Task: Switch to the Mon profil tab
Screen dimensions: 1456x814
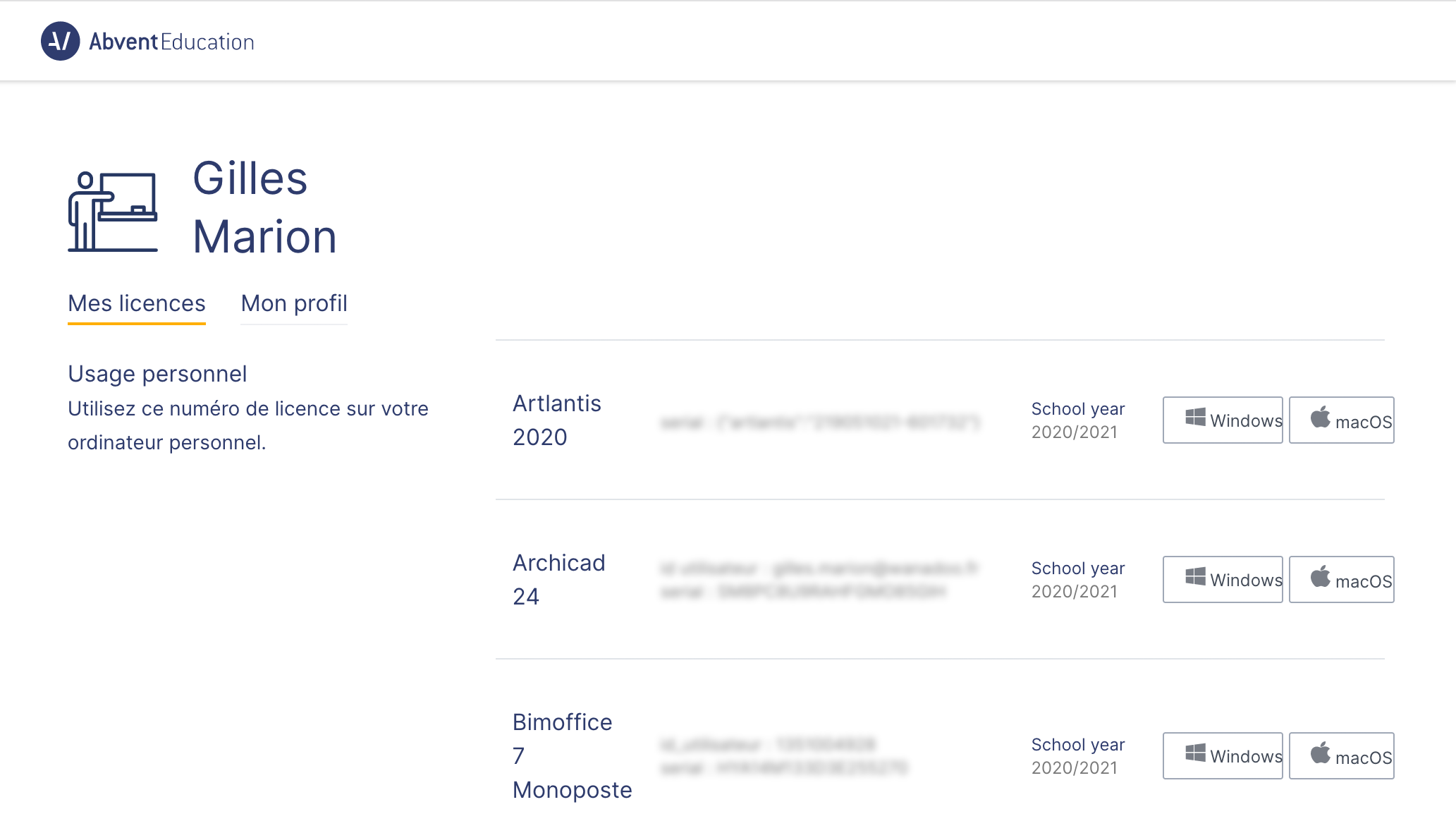Action: pyautogui.click(x=294, y=303)
